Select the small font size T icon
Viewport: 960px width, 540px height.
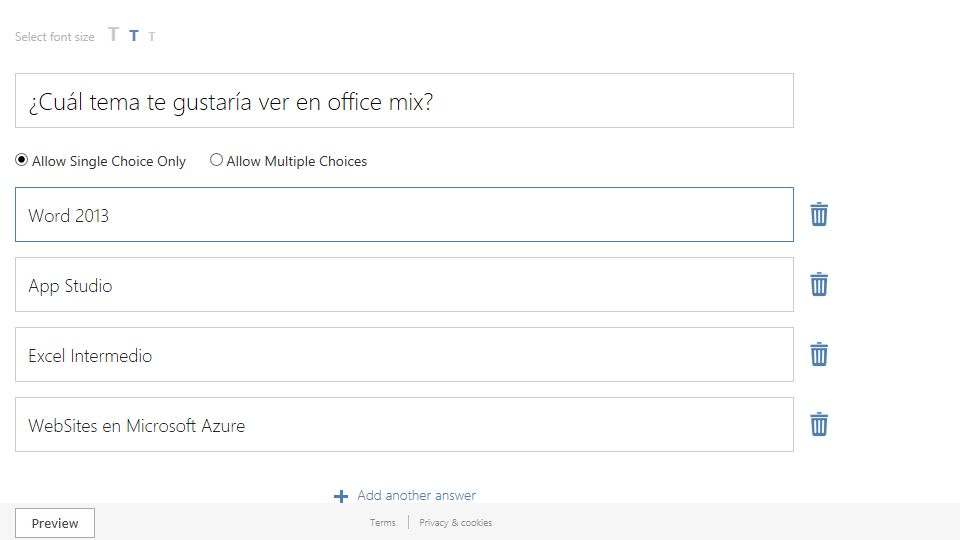tap(152, 37)
